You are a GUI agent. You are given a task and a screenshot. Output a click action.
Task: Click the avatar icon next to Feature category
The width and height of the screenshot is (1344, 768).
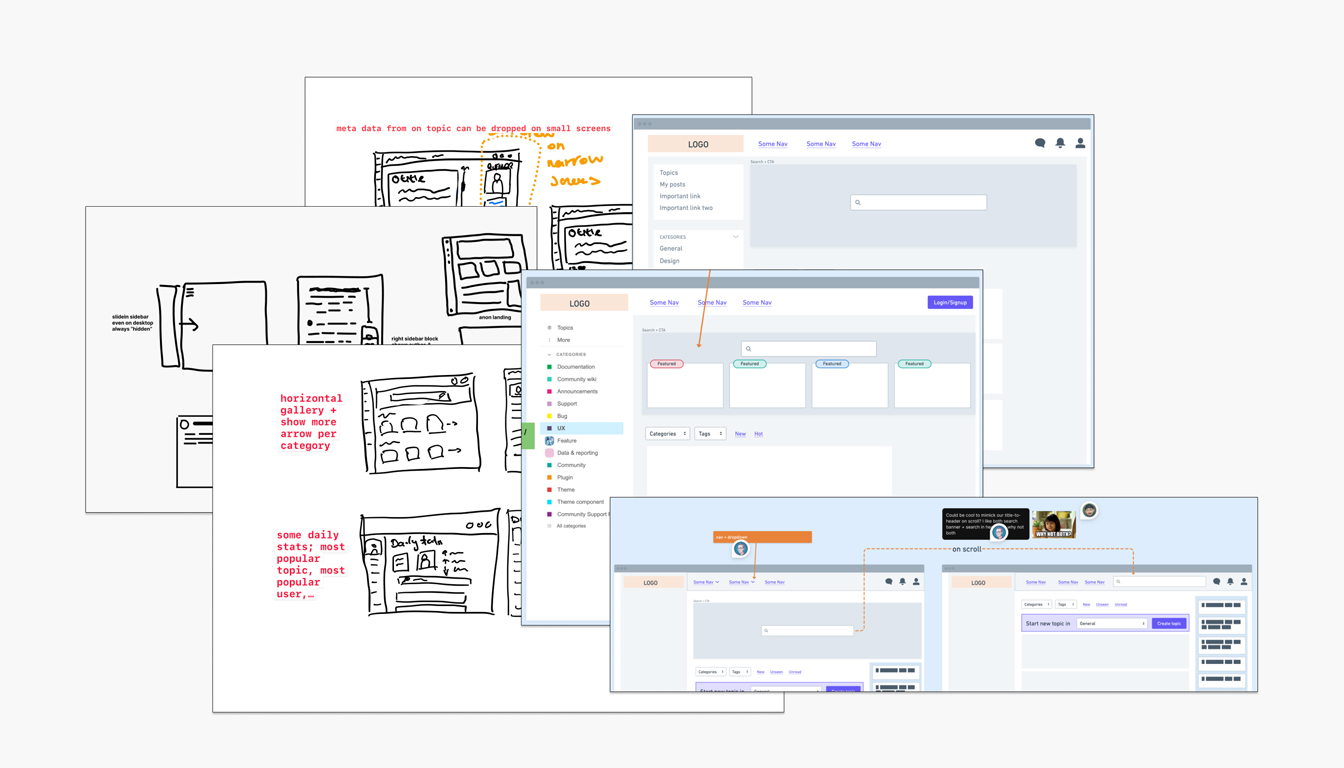coord(549,441)
